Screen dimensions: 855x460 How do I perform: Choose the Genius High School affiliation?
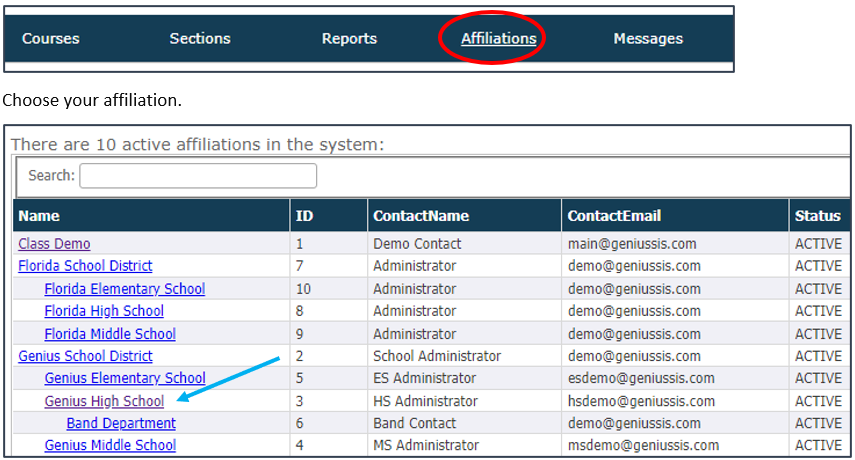click(104, 401)
